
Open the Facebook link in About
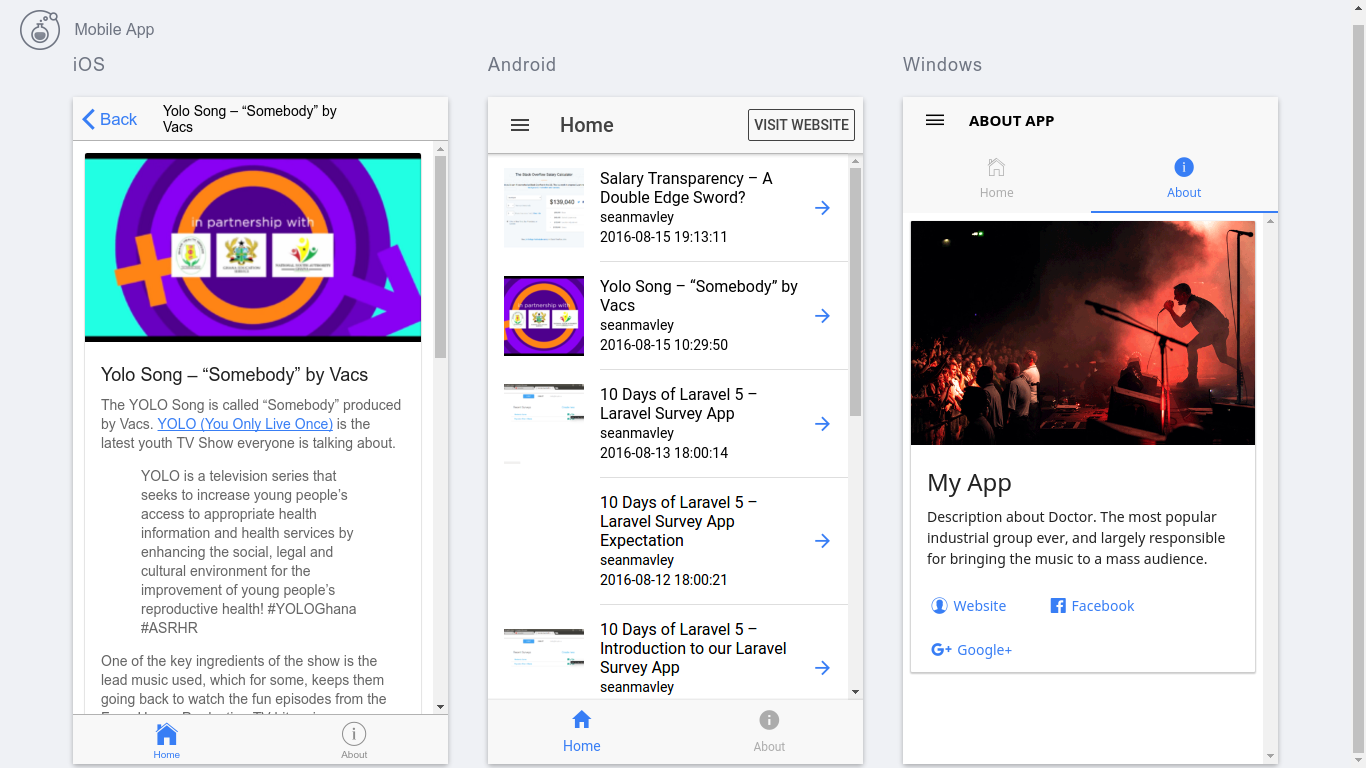coord(1092,606)
